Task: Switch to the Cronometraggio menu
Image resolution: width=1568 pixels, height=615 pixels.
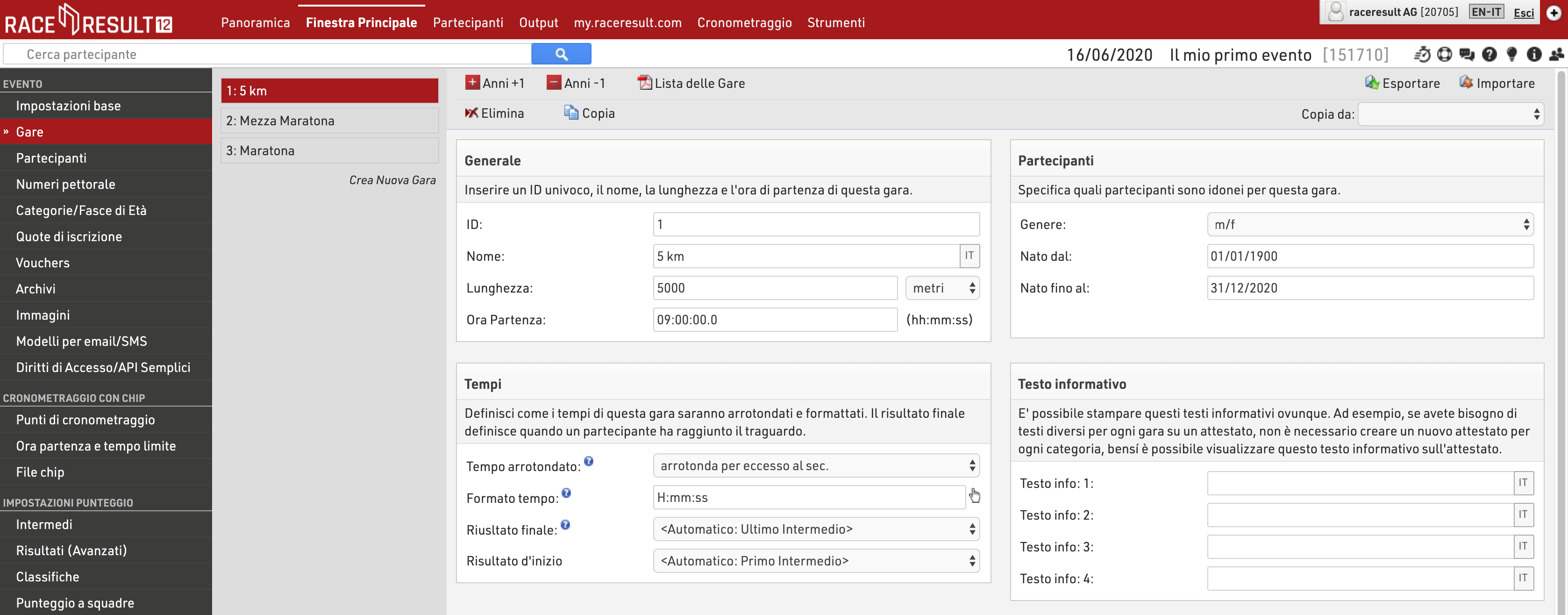Action: pos(744,22)
